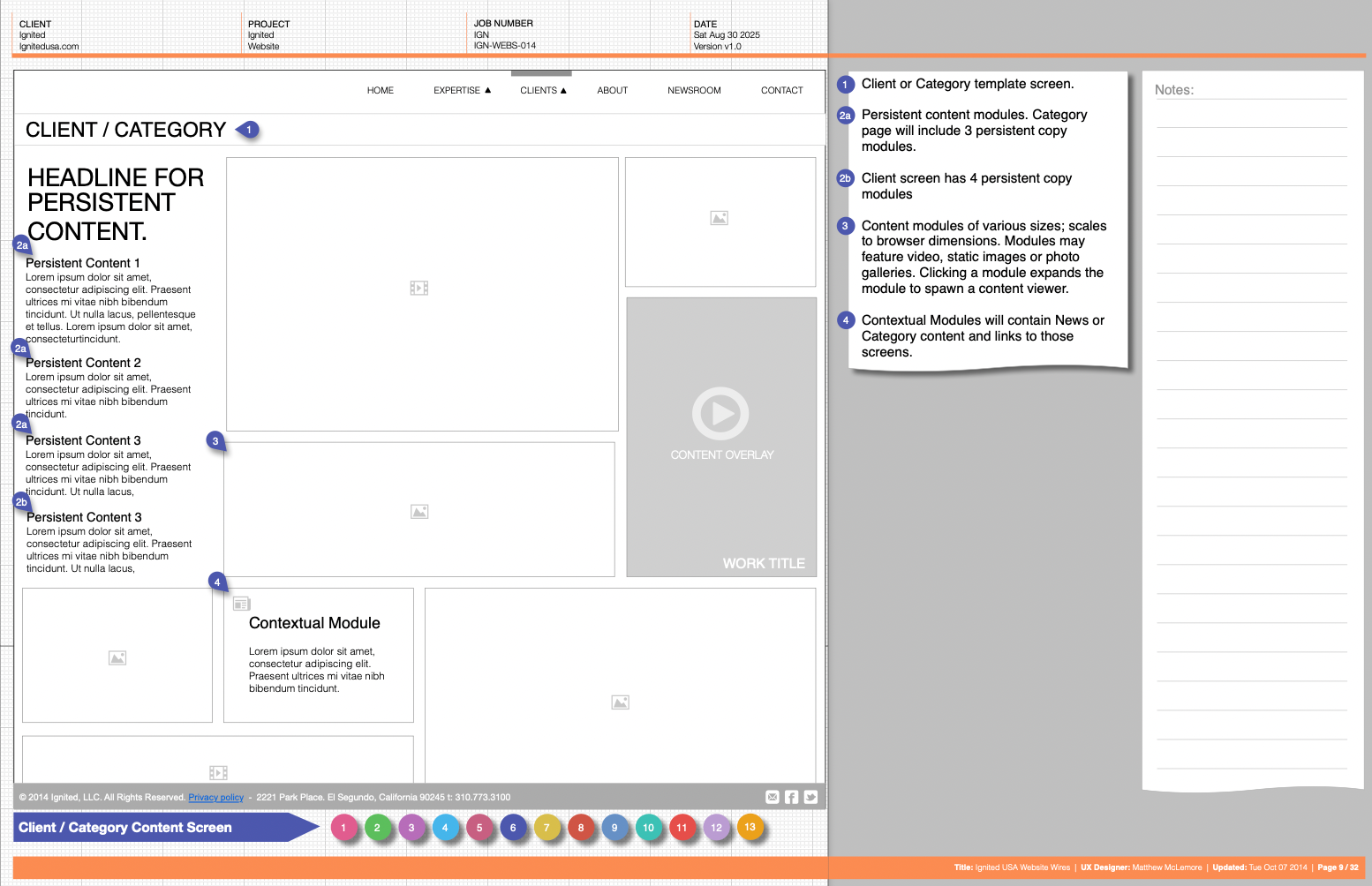Jump to page marker 6 navy circle
This screenshot has height=886, width=1372.
pyautogui.click(x=513, y=828)
